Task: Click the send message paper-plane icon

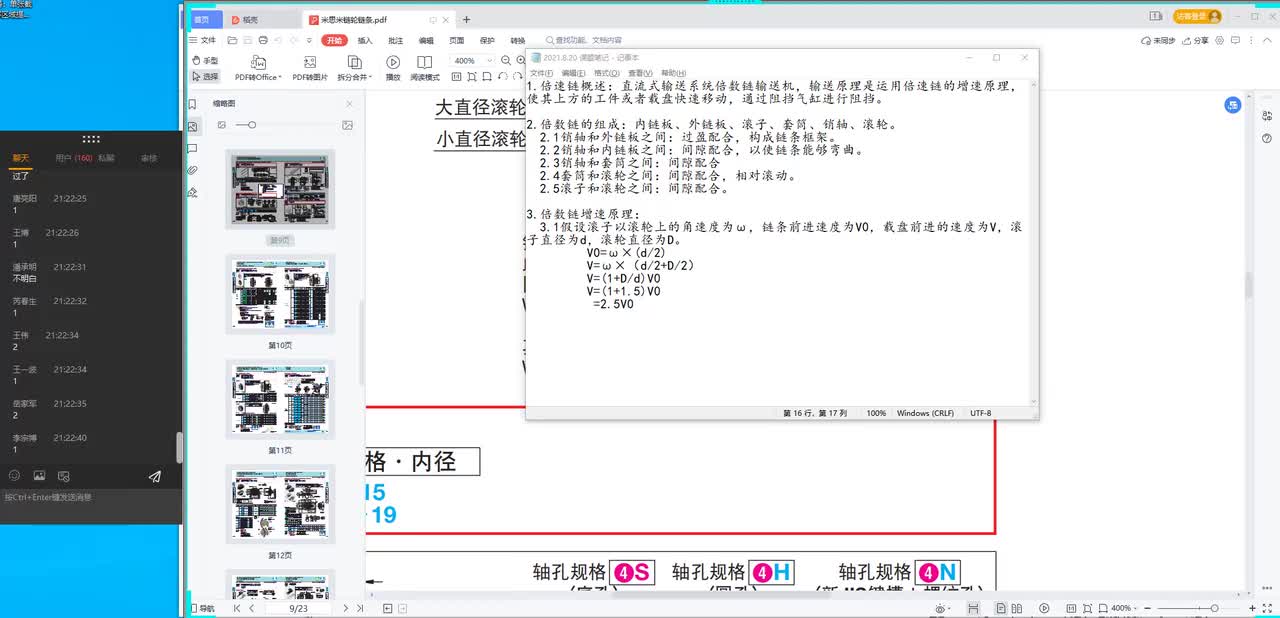Action: tap(154, 476)
